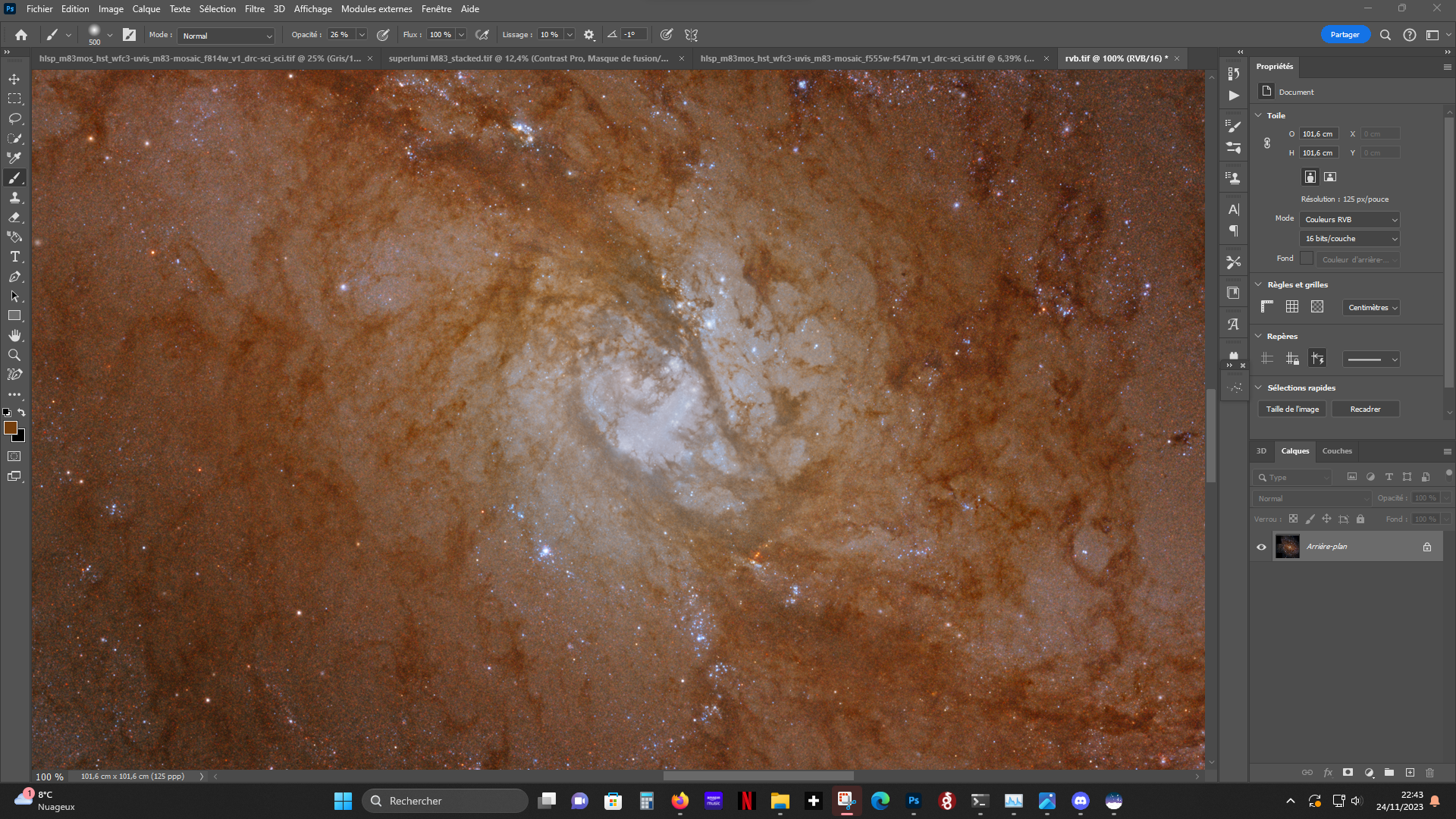Open the Affichage menu
This screenshot has width=1456, height=819.
pos(313,9)
